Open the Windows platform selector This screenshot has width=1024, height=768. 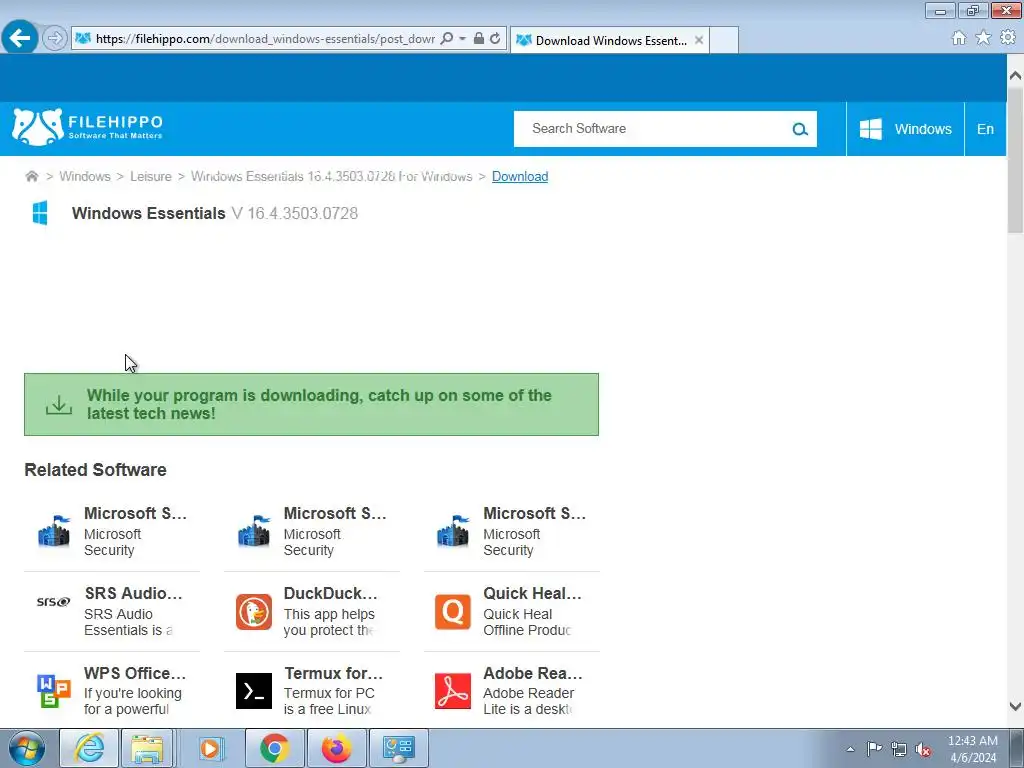tap(905, 129)
